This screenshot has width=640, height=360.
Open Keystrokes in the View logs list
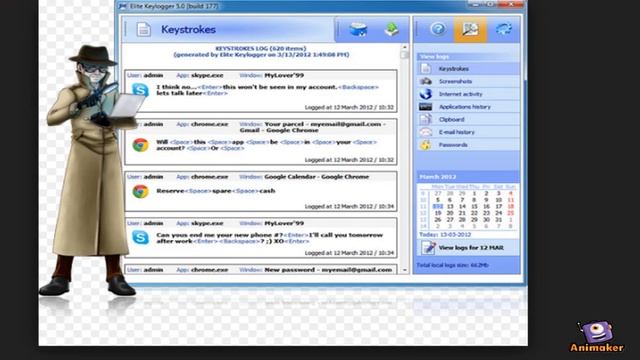[469, 69]
